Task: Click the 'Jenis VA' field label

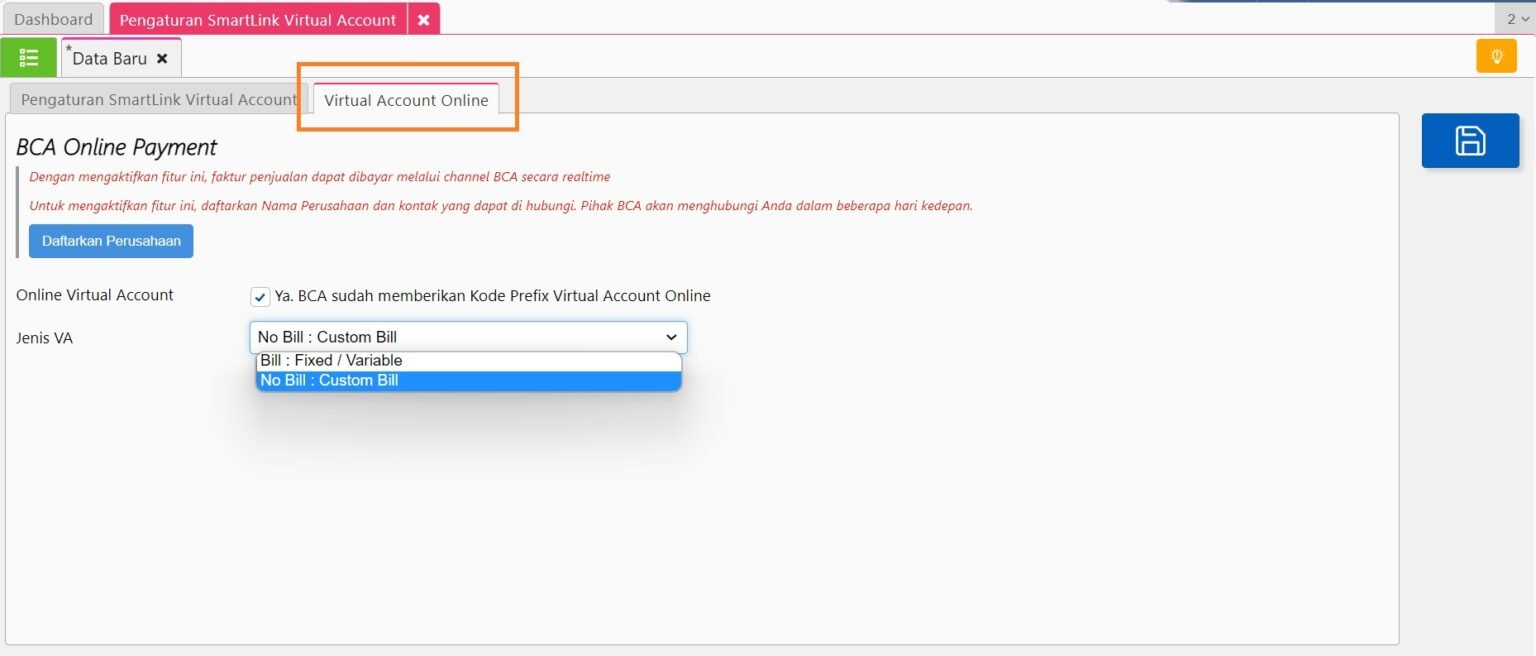Action: [x=45, y=338]
